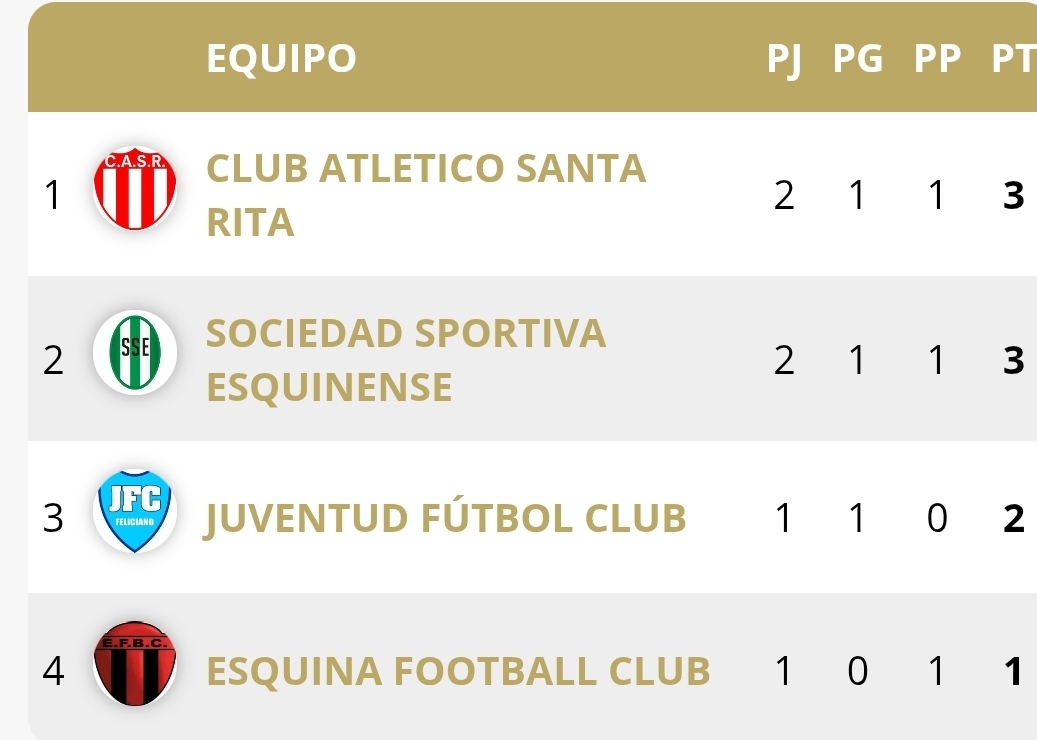The height and width of the screenshot is (740, 1037).
Task: Open the Juventud Fútbol Club team link
Action: [446, 518]
